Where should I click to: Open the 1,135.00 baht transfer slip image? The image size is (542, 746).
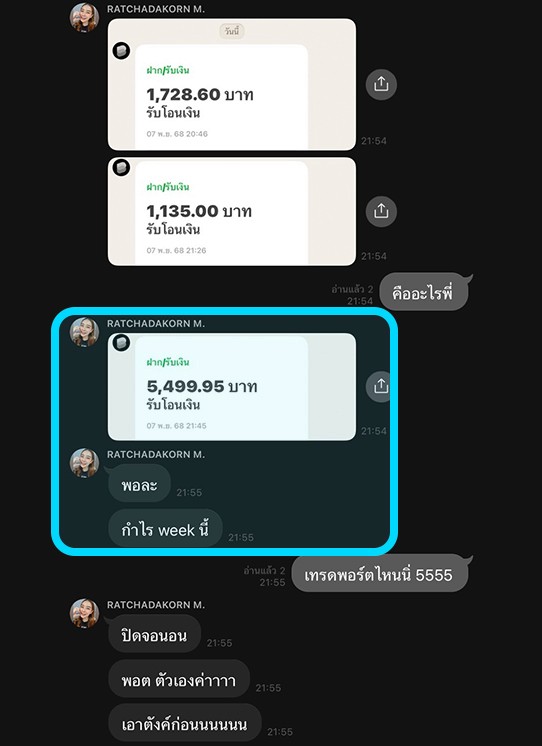pyautogui.click(x=232, y=211)
